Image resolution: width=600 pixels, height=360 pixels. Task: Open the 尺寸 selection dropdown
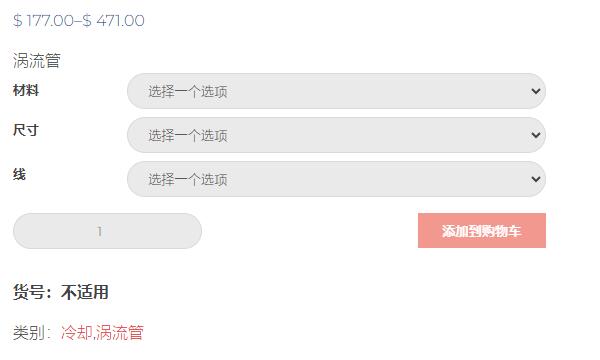[336, 135]
